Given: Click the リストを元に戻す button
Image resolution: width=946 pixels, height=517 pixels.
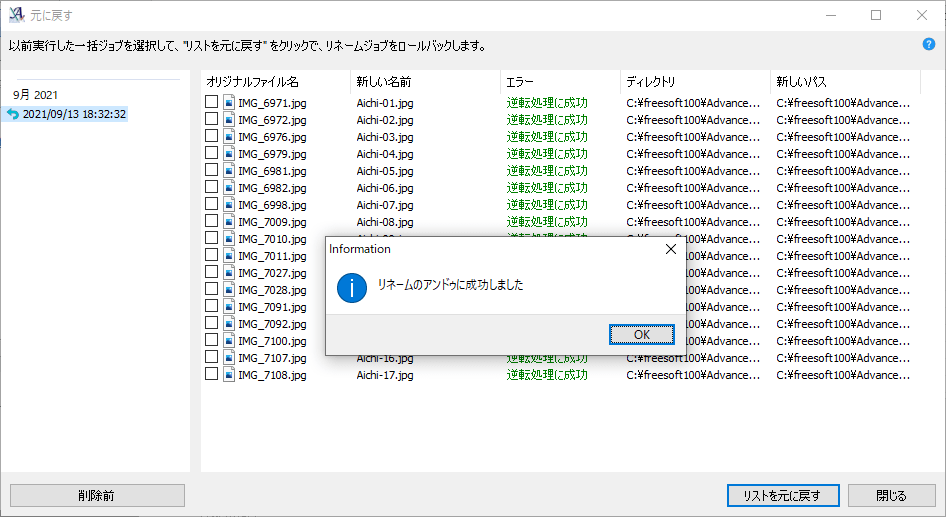Looking at the screenshot, I should click(x=783, y=495).
